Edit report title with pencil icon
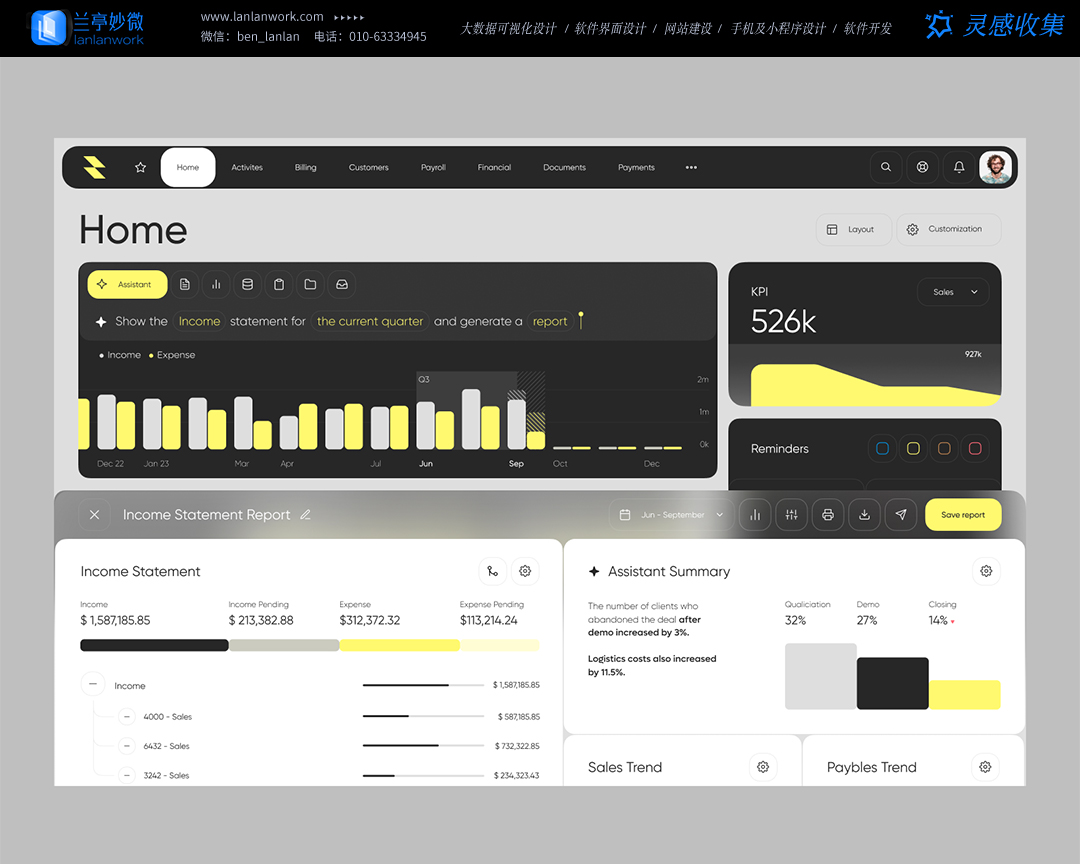The width and height of the screenshot is (1080, 864). click(x=305, y=515)
